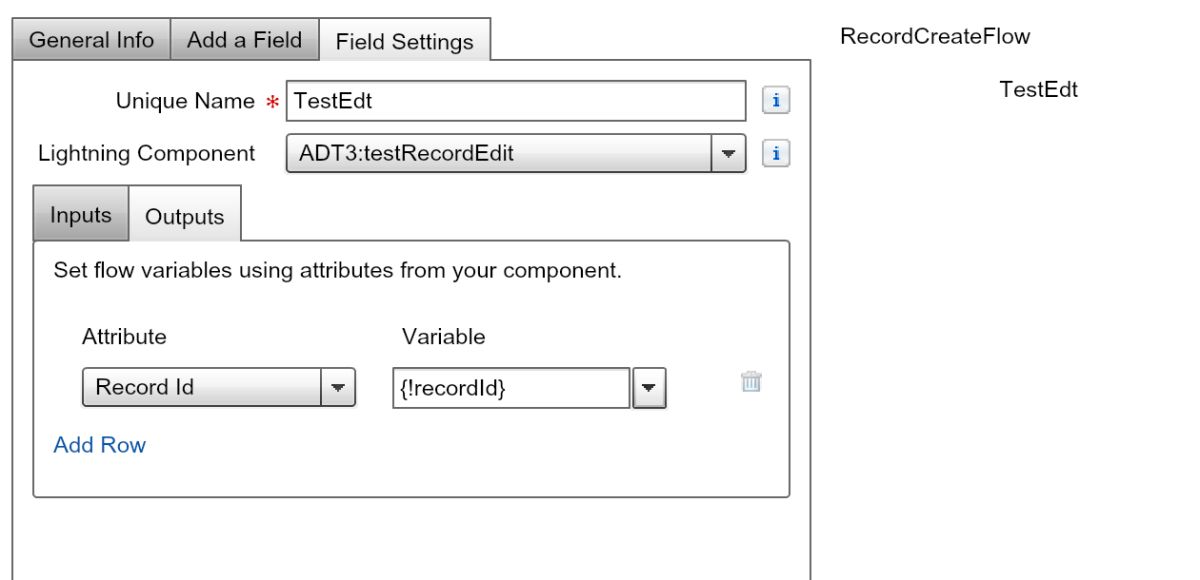Switch to the Inputs tab
The width and height of the screenshot is (1200, 580).
click(81, 216)
